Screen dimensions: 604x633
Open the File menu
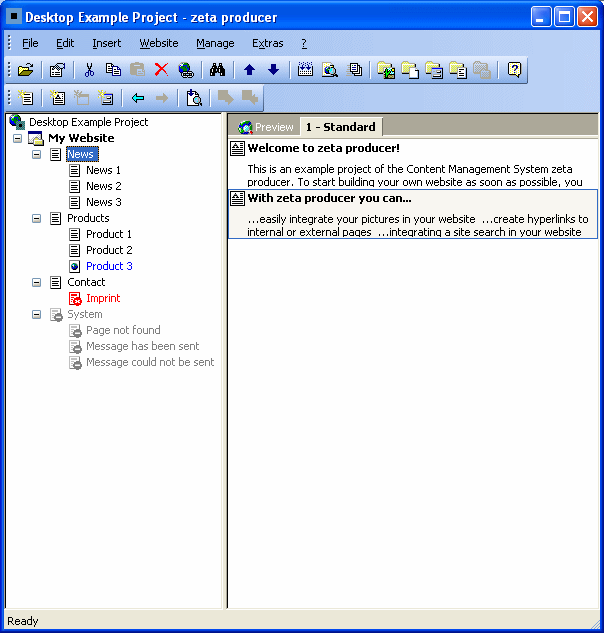coord(30,43)
